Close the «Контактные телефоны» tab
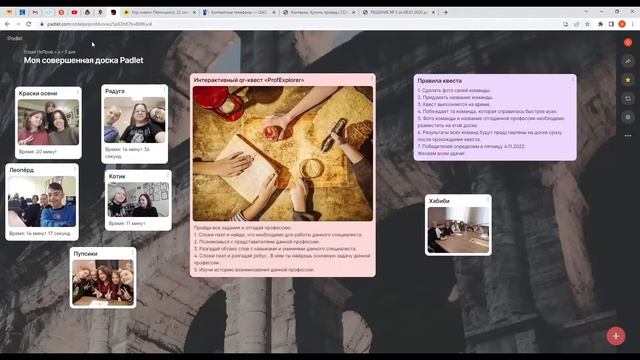640x360 pixels. 273,12
